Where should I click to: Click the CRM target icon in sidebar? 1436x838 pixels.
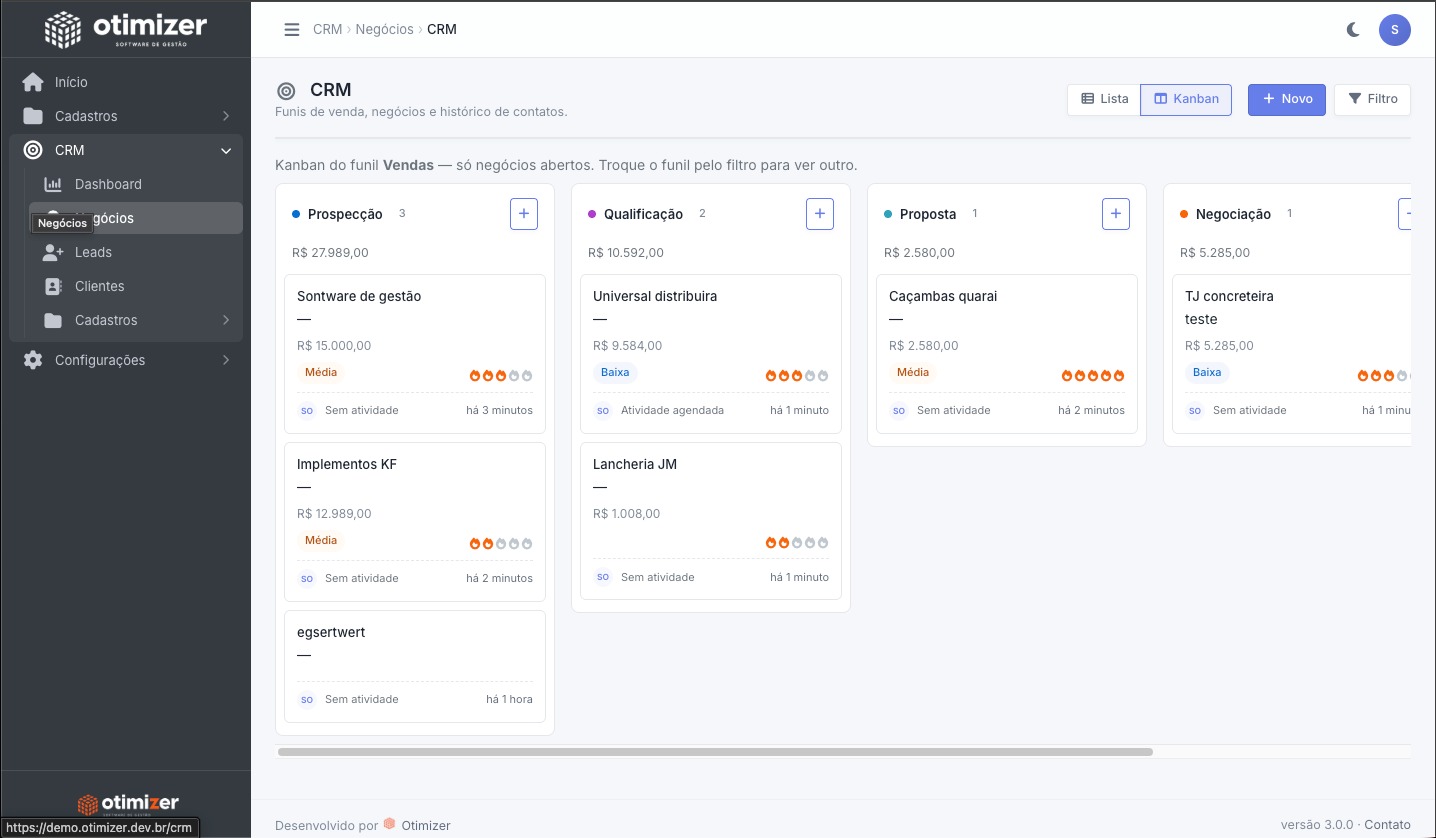(x=33, y=150)
